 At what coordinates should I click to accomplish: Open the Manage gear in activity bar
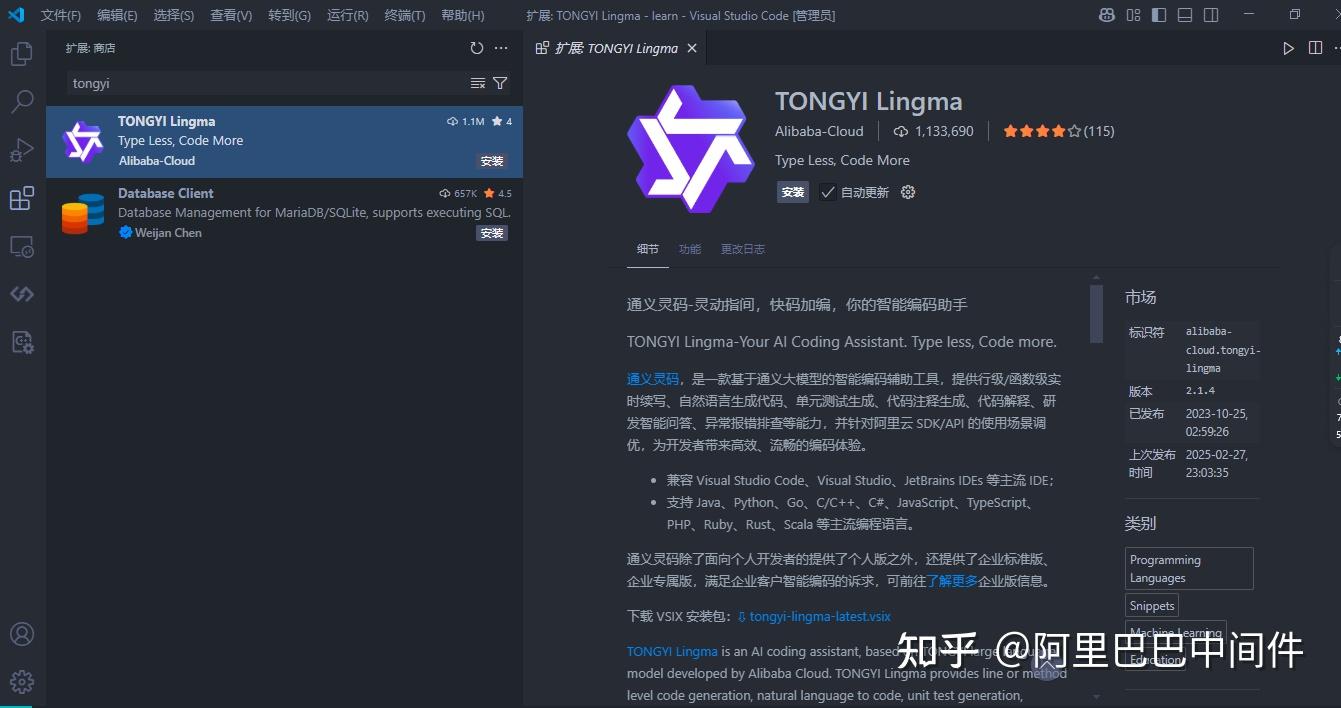[22, 682]
